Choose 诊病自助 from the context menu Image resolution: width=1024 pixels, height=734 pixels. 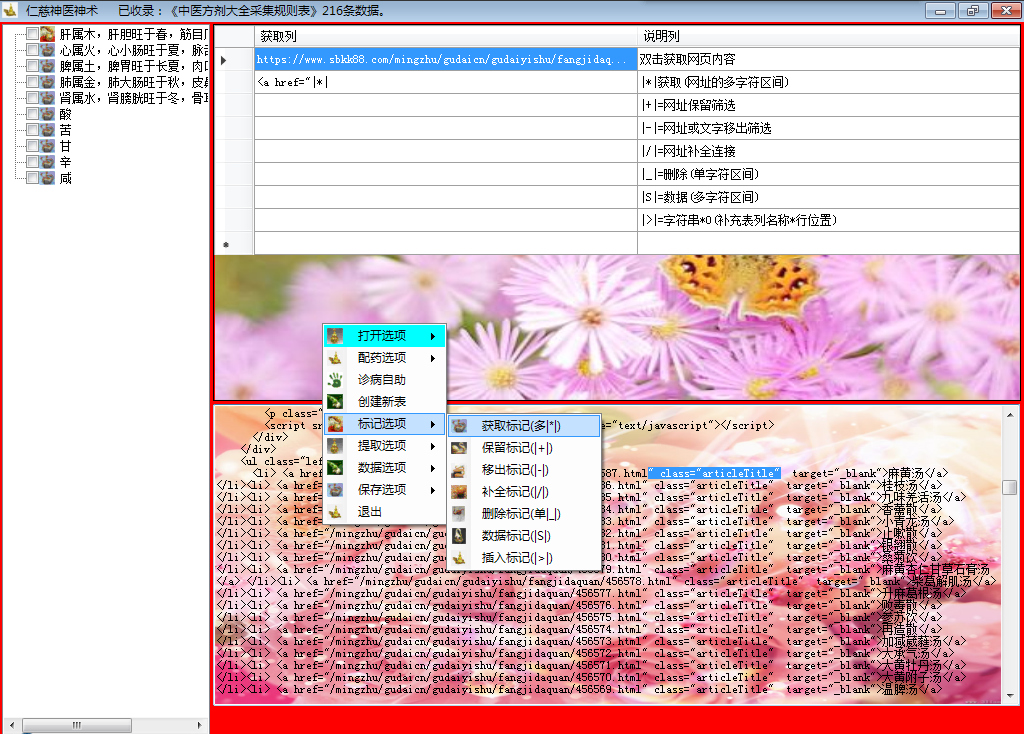(385, 380)
